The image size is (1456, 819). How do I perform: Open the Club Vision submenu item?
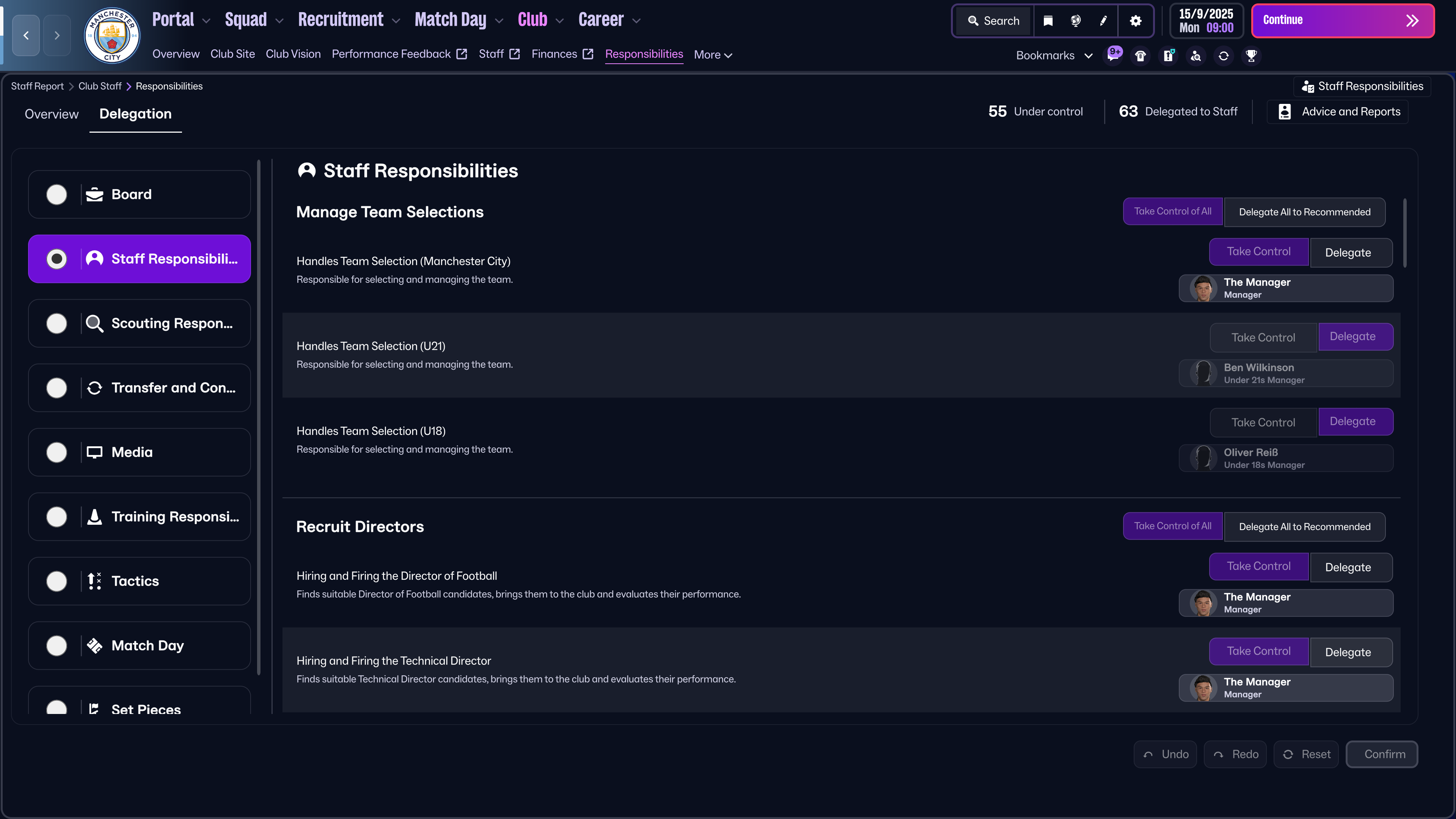pos(293,54)
